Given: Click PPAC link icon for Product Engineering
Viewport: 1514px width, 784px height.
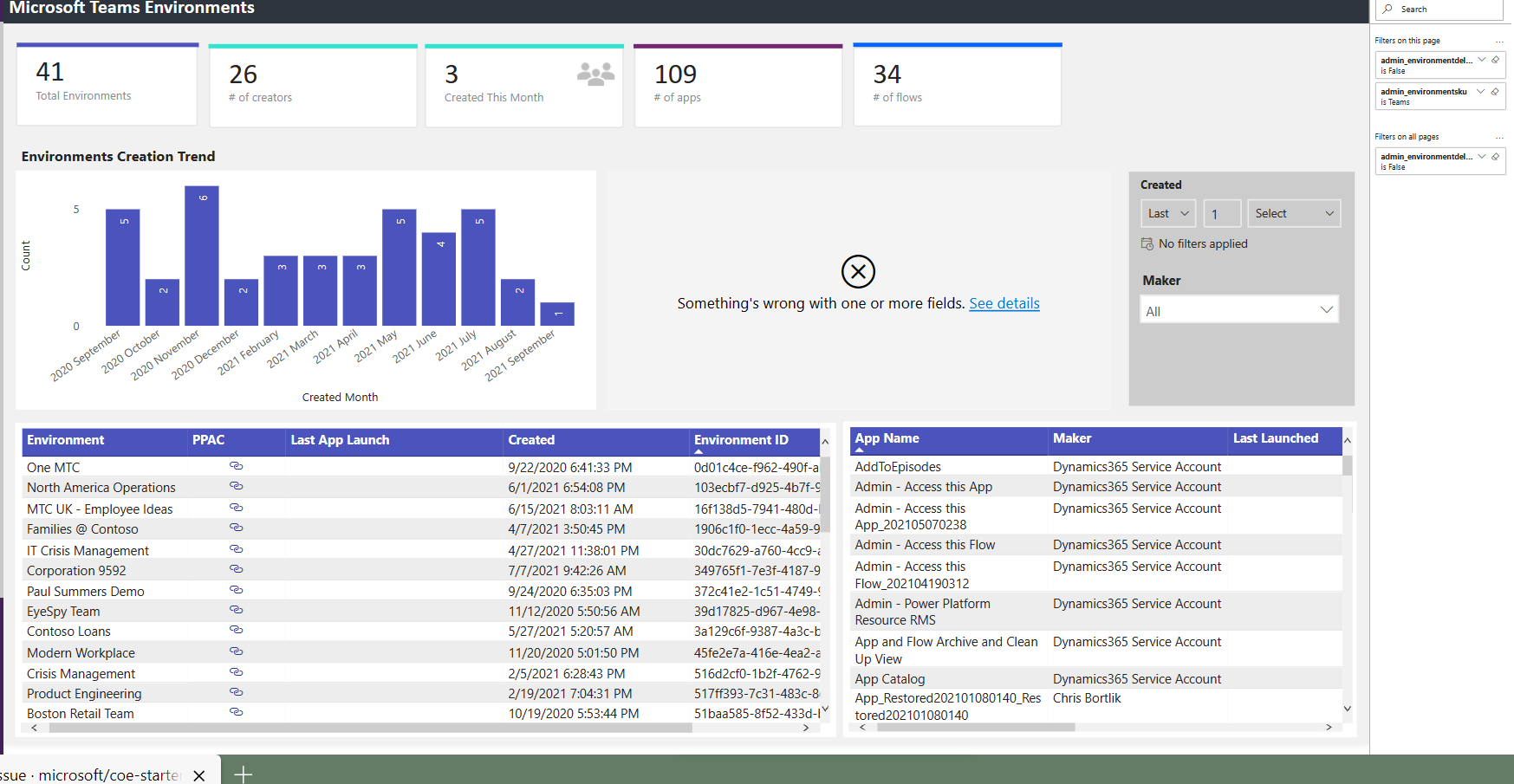Looking at the screenshot, I should [x=237, y=692].
